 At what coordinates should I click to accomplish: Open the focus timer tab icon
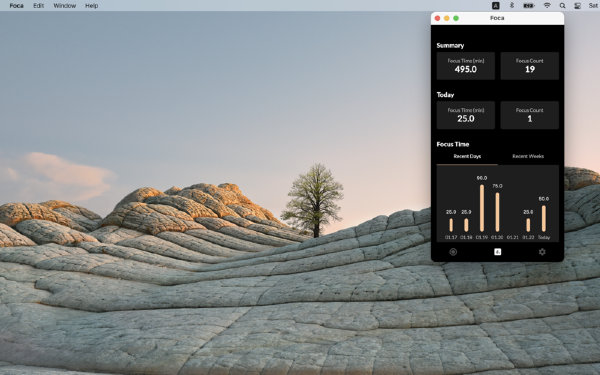453,252
